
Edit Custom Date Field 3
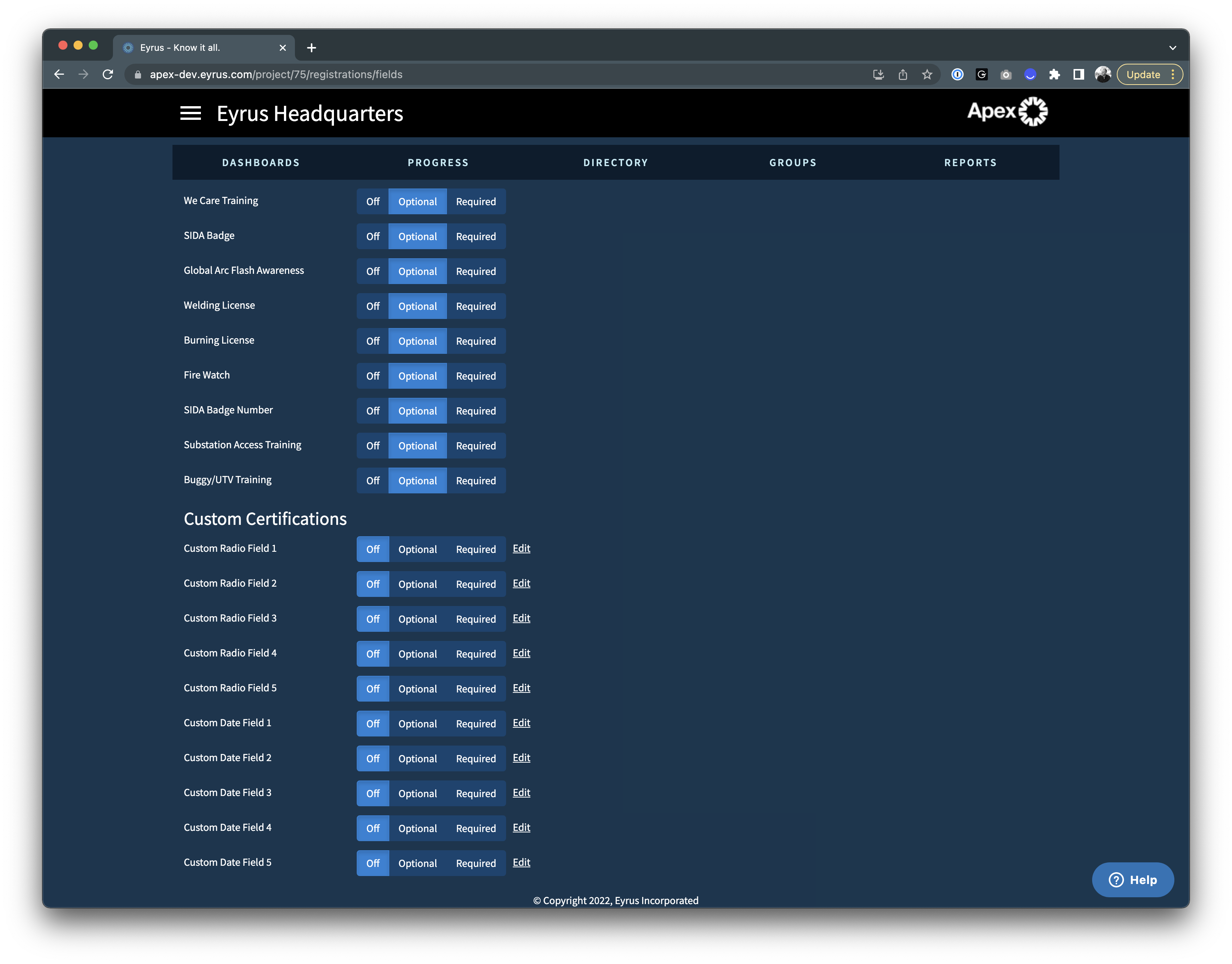(x=521, y=793)
